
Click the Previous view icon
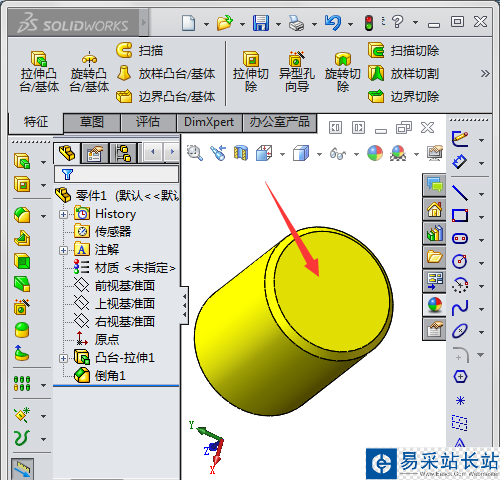pos(218,153)
